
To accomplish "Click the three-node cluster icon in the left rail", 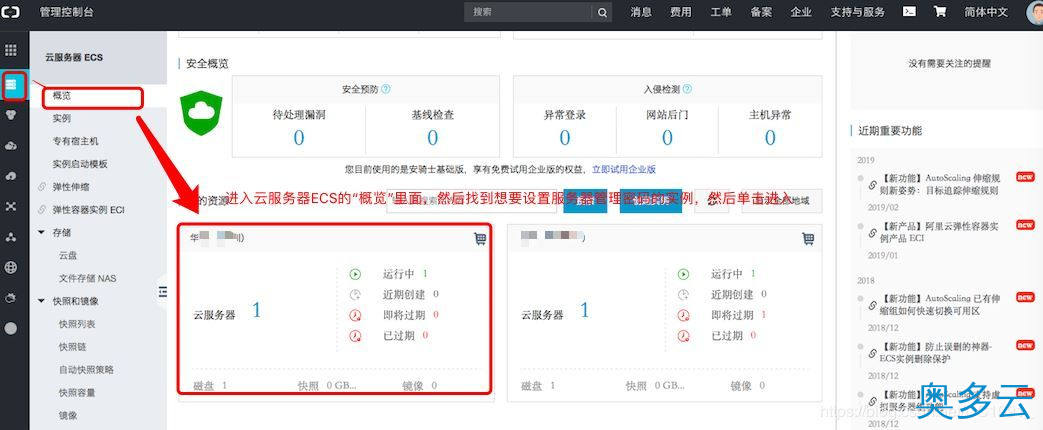I will (11, 237).
